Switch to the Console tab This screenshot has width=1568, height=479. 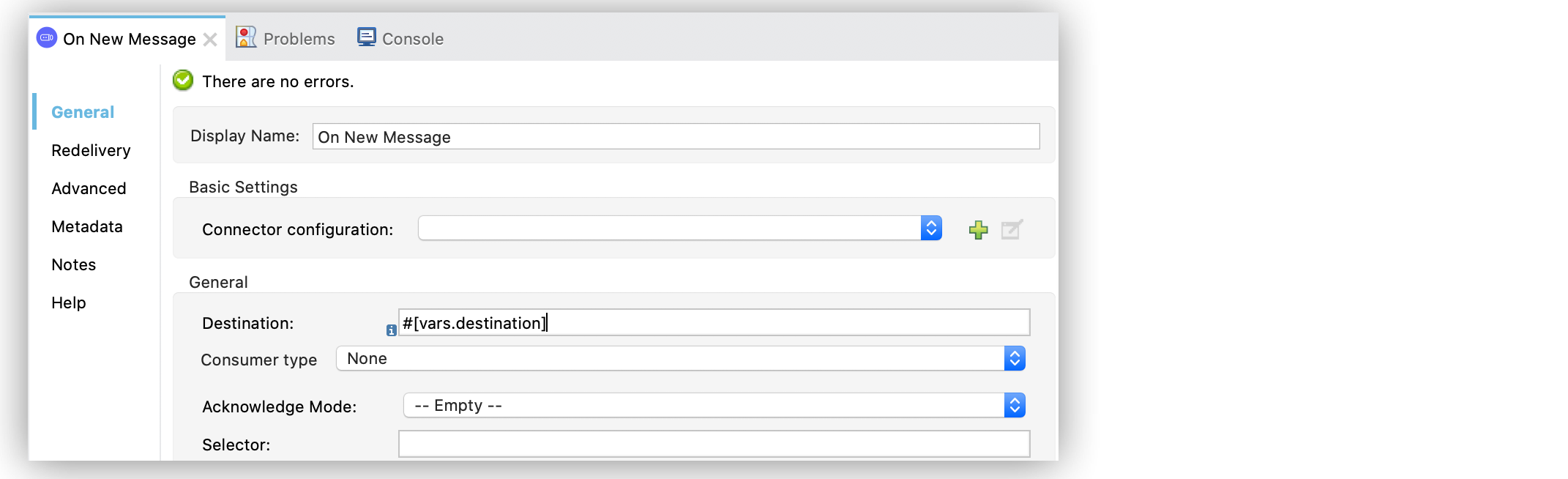(412, 39)
